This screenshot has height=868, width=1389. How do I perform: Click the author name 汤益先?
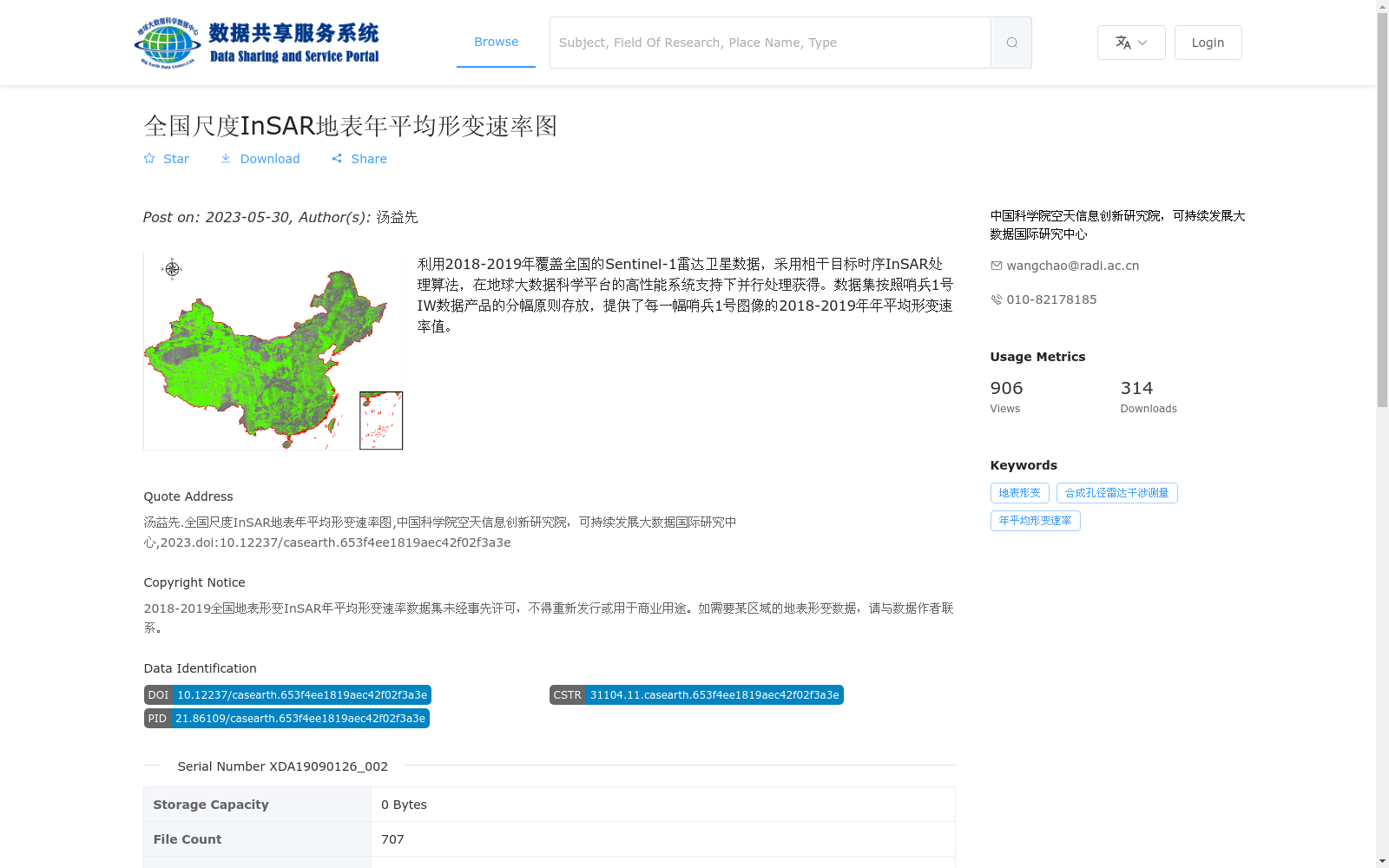click(x=397, y=217)
